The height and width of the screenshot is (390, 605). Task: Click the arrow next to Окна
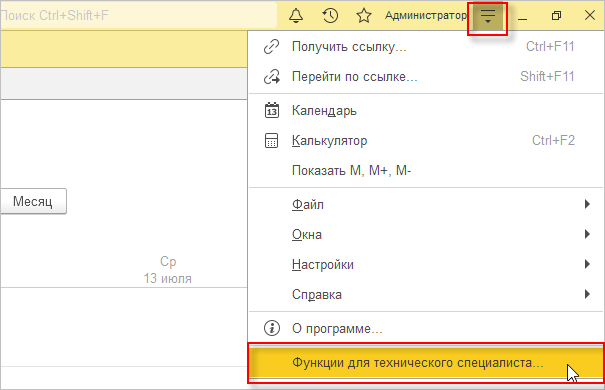click(x=587, y=234)
